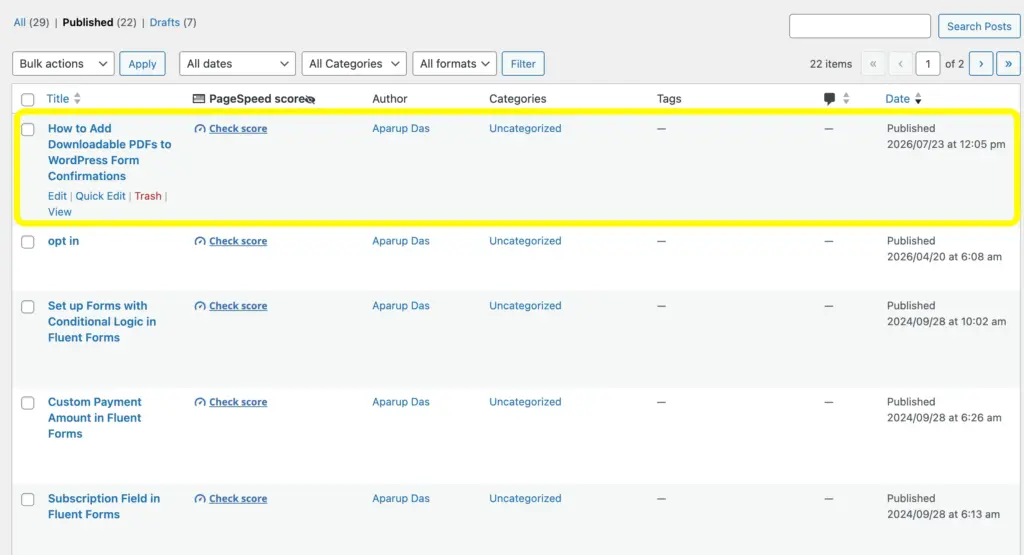Screen dimensions: 1024x555
Task: Open the All formats dropdown
Action: 455,63
